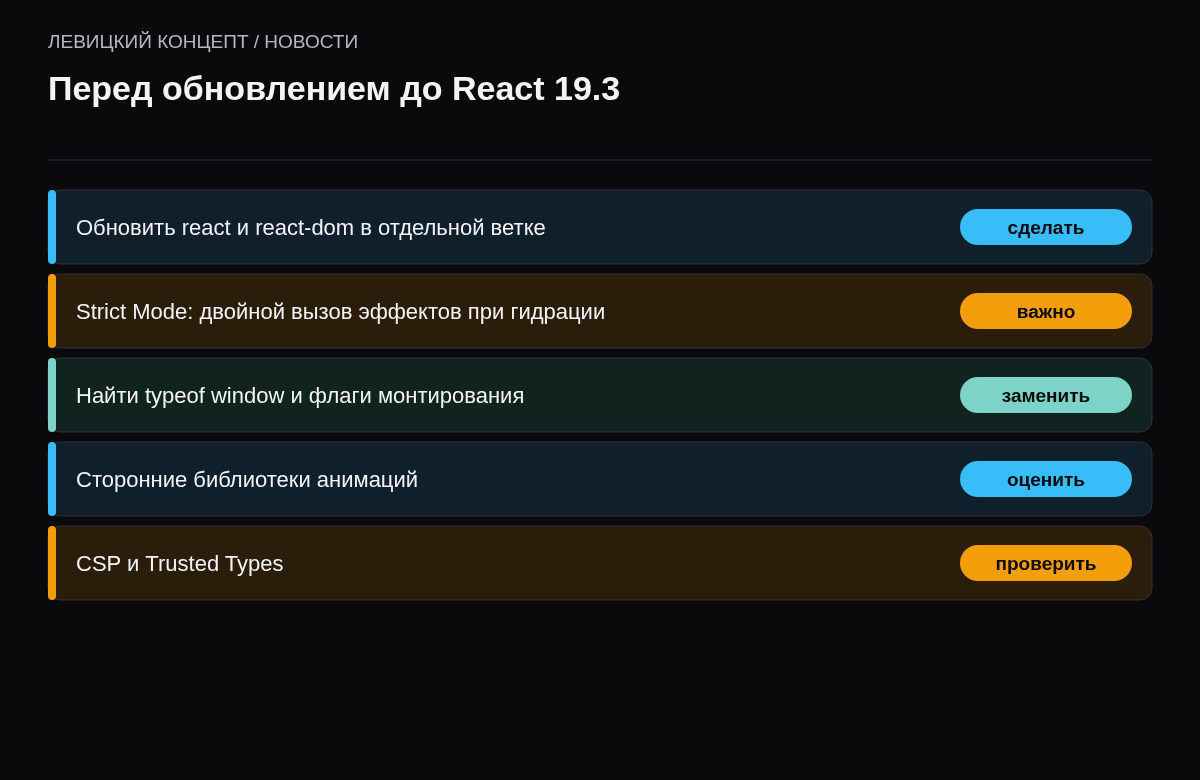
Task: Click the «заменить» badge
Action: 1046,395
